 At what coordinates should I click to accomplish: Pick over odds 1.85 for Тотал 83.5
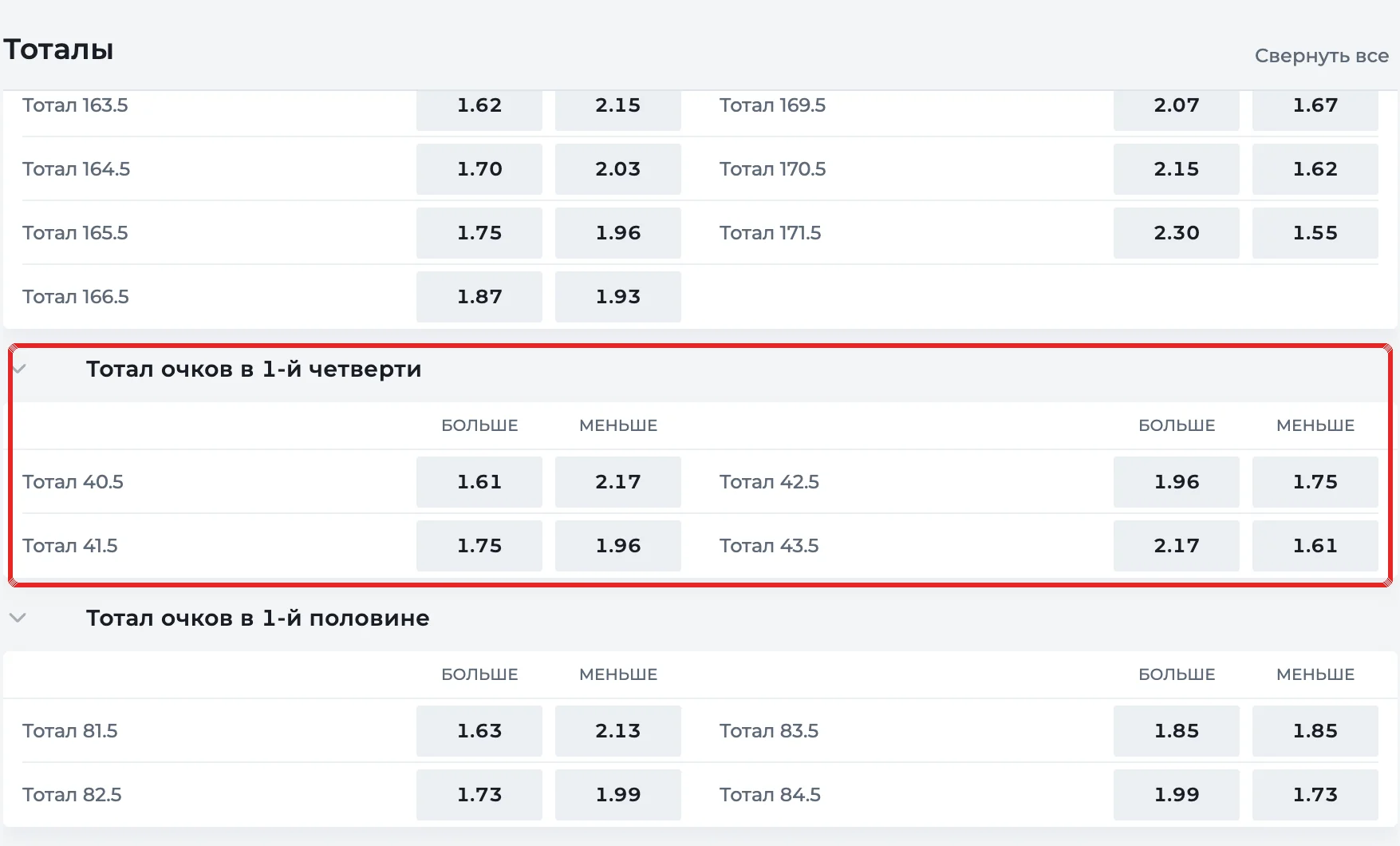pyautogui.click(x=1177, y=731)
